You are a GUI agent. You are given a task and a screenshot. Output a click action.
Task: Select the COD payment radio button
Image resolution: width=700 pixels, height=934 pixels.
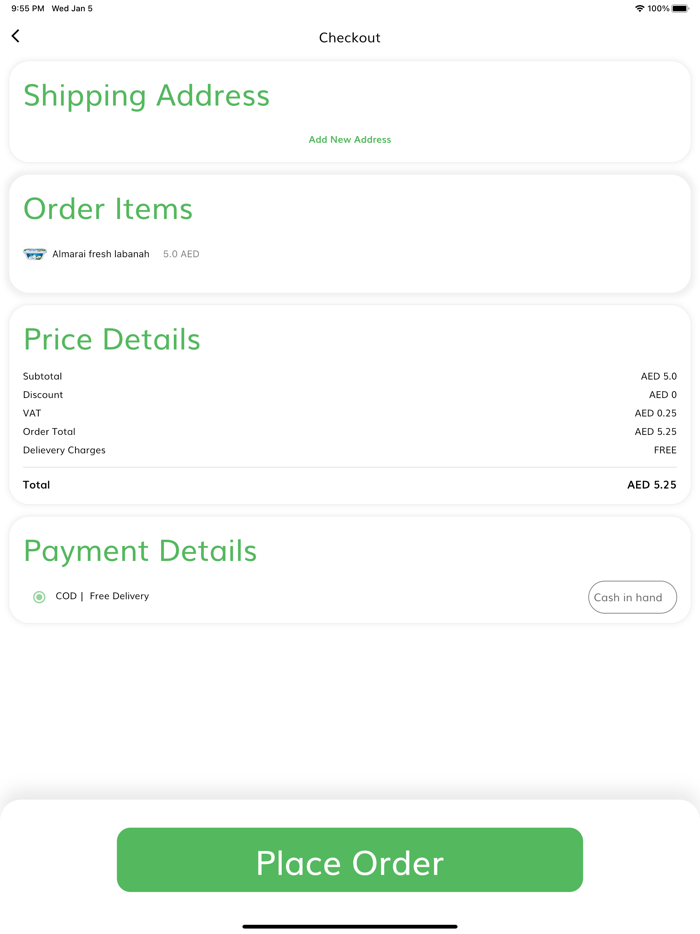(39, 597)
